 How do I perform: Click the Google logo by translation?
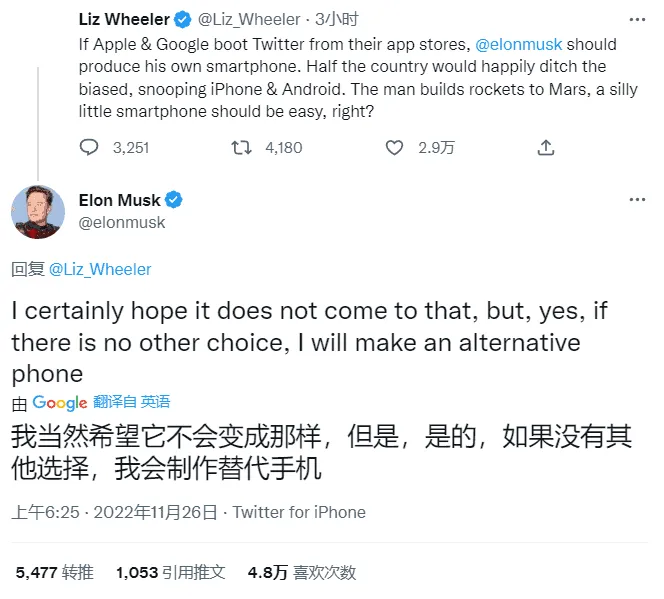click(x=60, y=402)
